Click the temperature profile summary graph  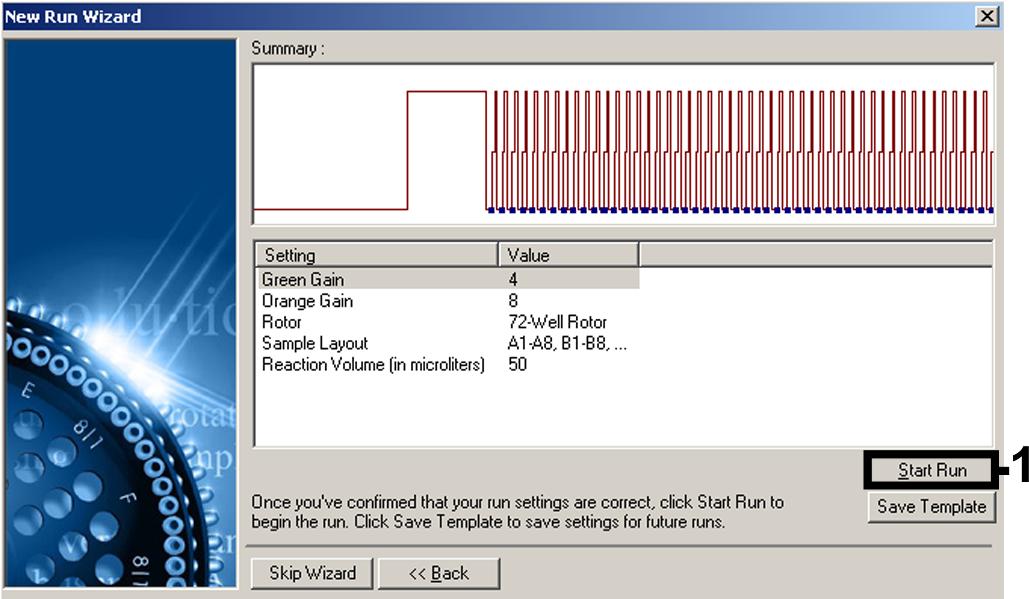pyautogui.click(x=623, y=145)
